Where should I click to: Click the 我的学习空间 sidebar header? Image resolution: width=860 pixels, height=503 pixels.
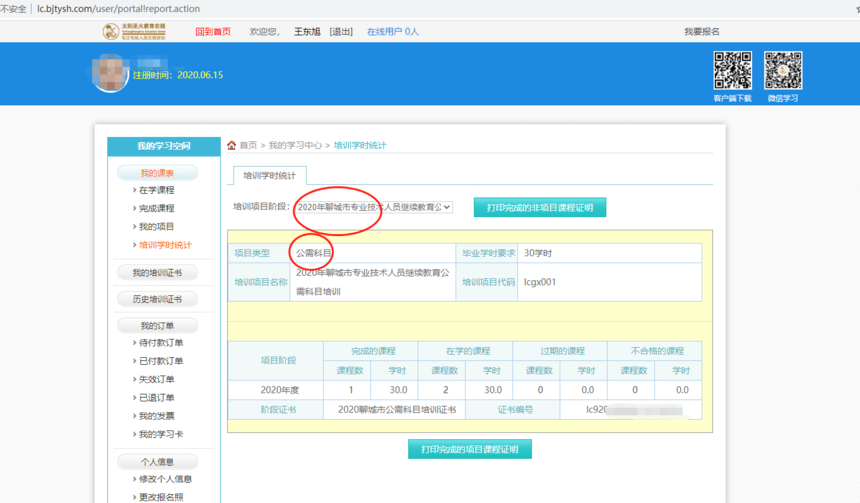tap(164, 146)
